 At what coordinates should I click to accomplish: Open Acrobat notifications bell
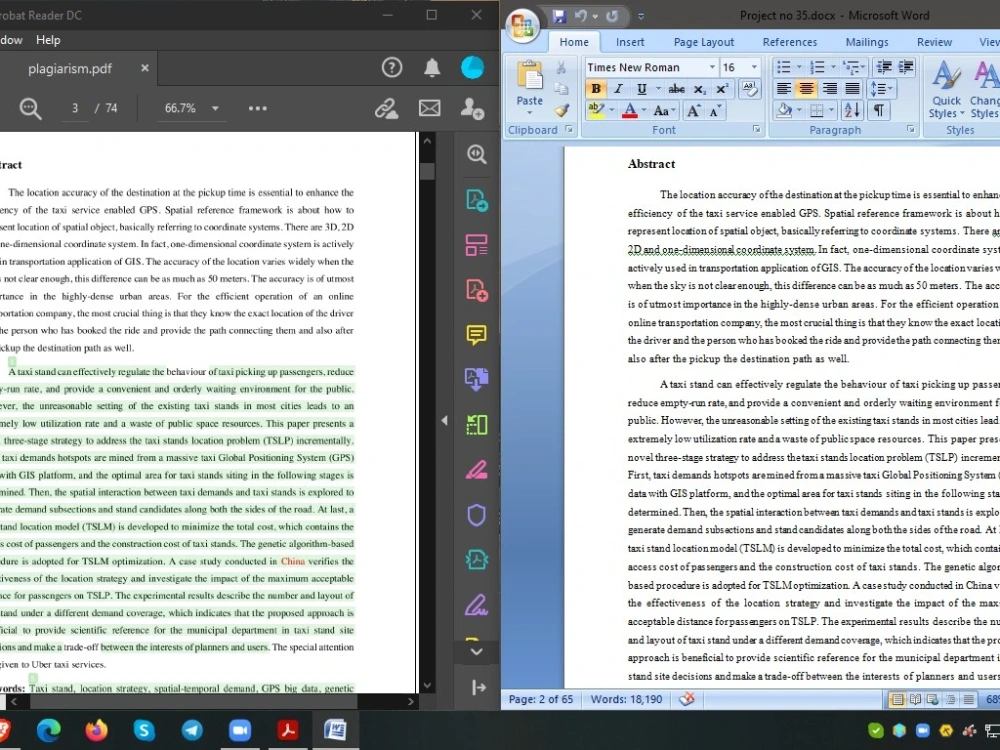click(432, 68)
